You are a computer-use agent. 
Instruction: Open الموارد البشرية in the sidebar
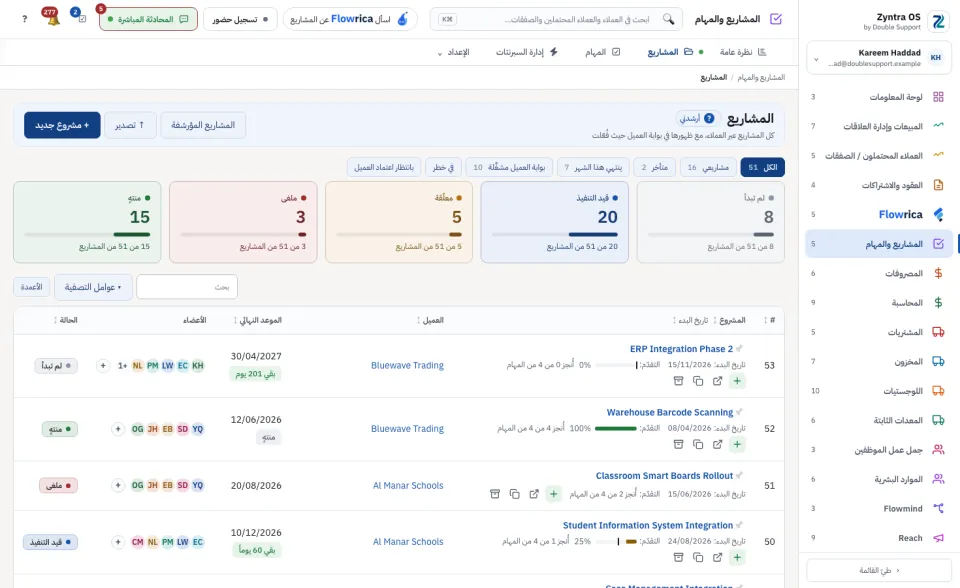(879, 479)
